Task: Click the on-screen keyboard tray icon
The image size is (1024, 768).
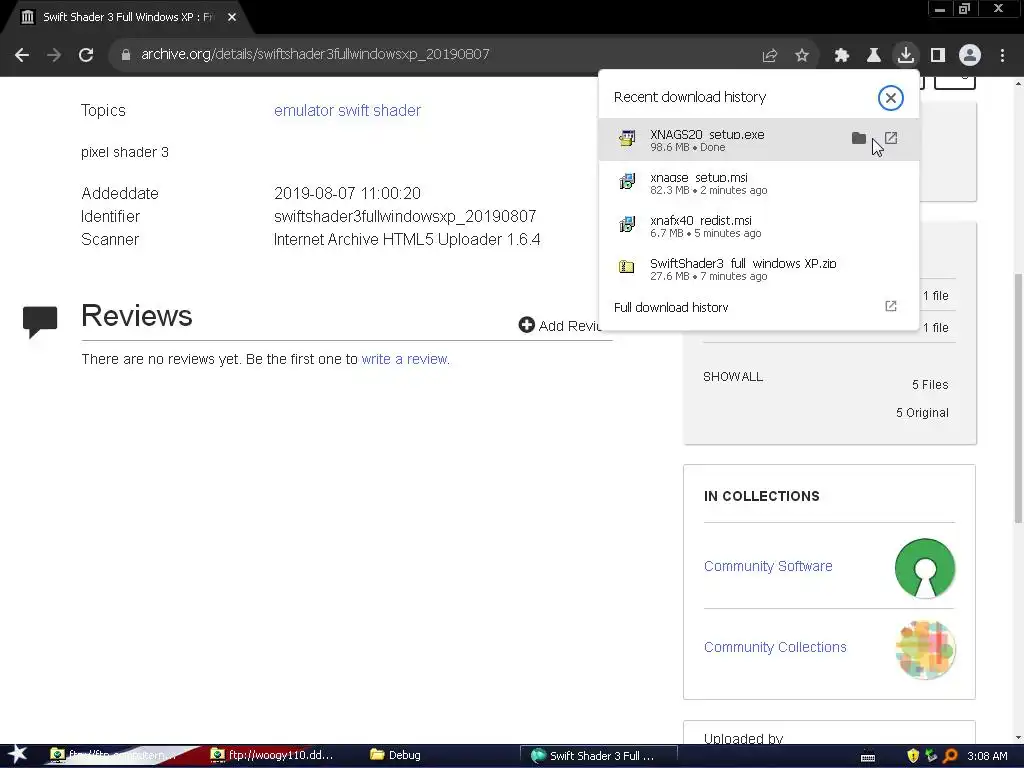Action: tap(868, 757)
